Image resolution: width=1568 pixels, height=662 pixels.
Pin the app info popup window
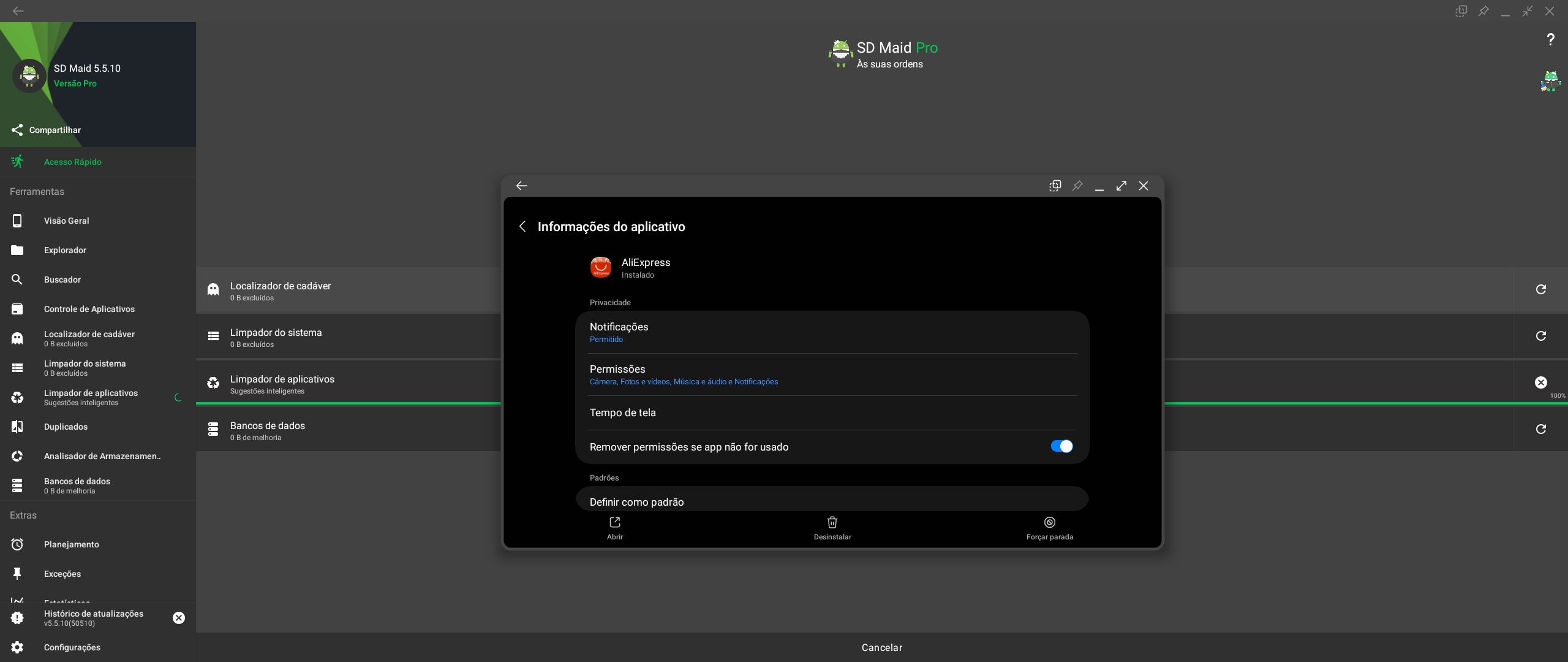pyautogui.click(x=1077, y=186)
